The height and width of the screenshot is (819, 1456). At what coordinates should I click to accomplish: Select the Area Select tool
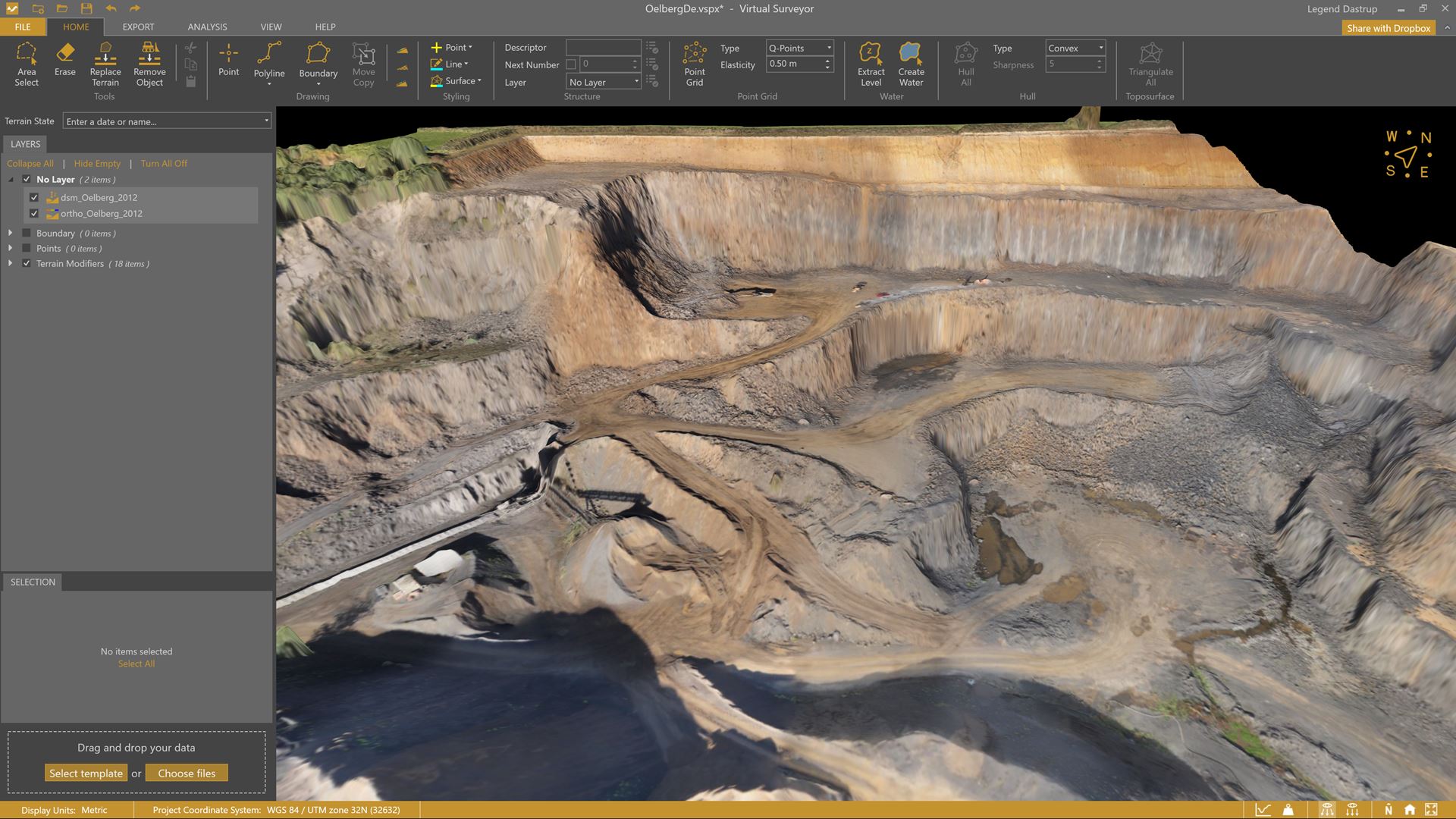[27, 64]
